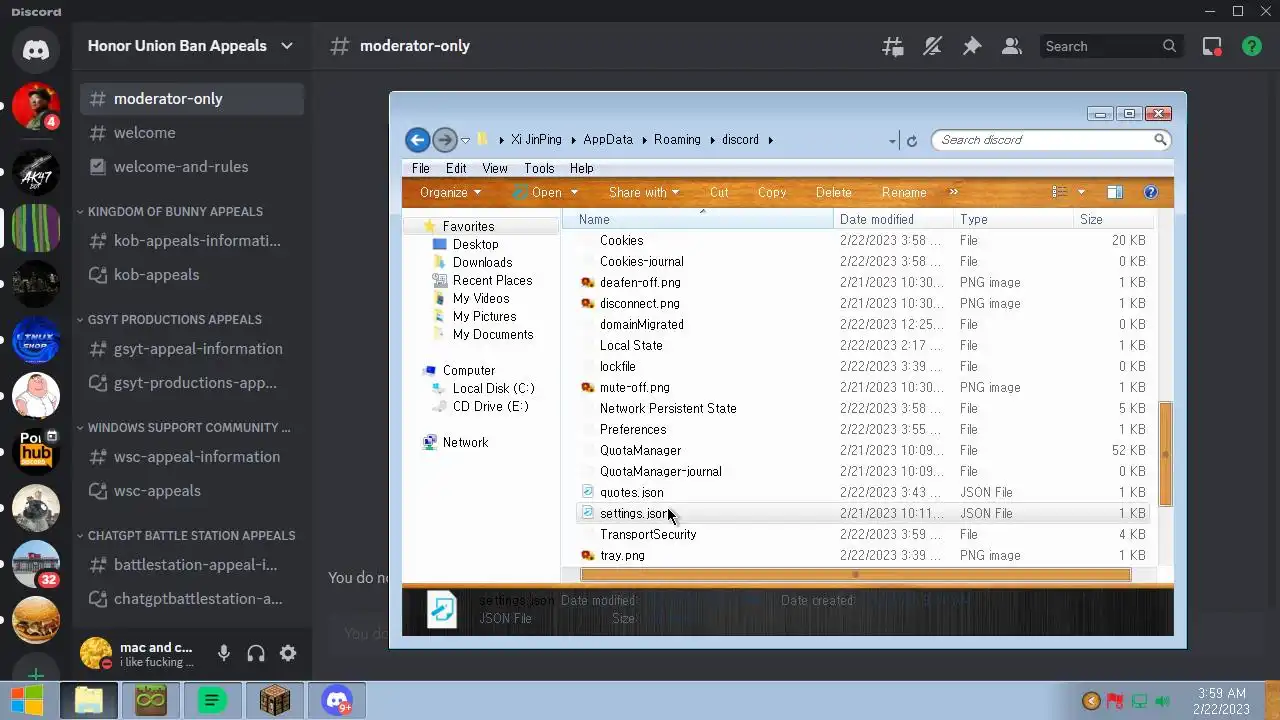Open Discord green help icon

coord(1251,46)
